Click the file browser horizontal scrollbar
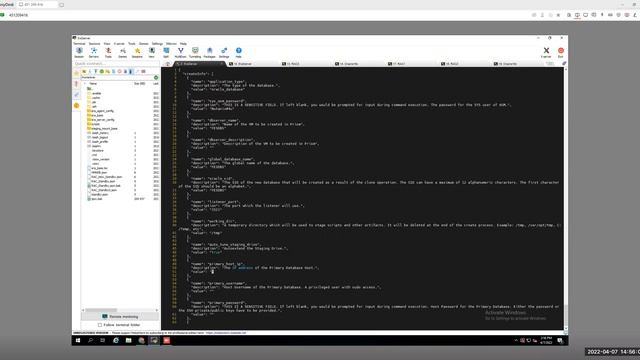Screen dimensions: 640x360 click(120, 310)
